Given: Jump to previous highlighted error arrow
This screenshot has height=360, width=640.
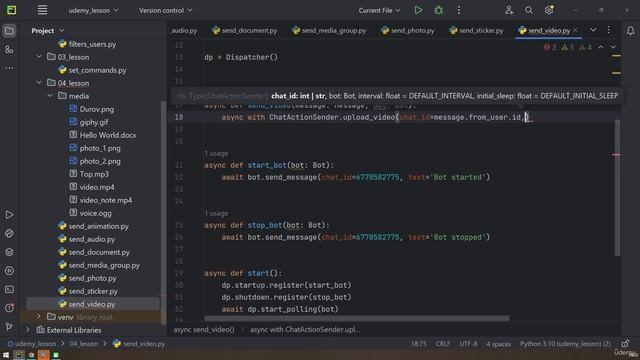Looking at the screenshot, I should click(x=600, y=47).
